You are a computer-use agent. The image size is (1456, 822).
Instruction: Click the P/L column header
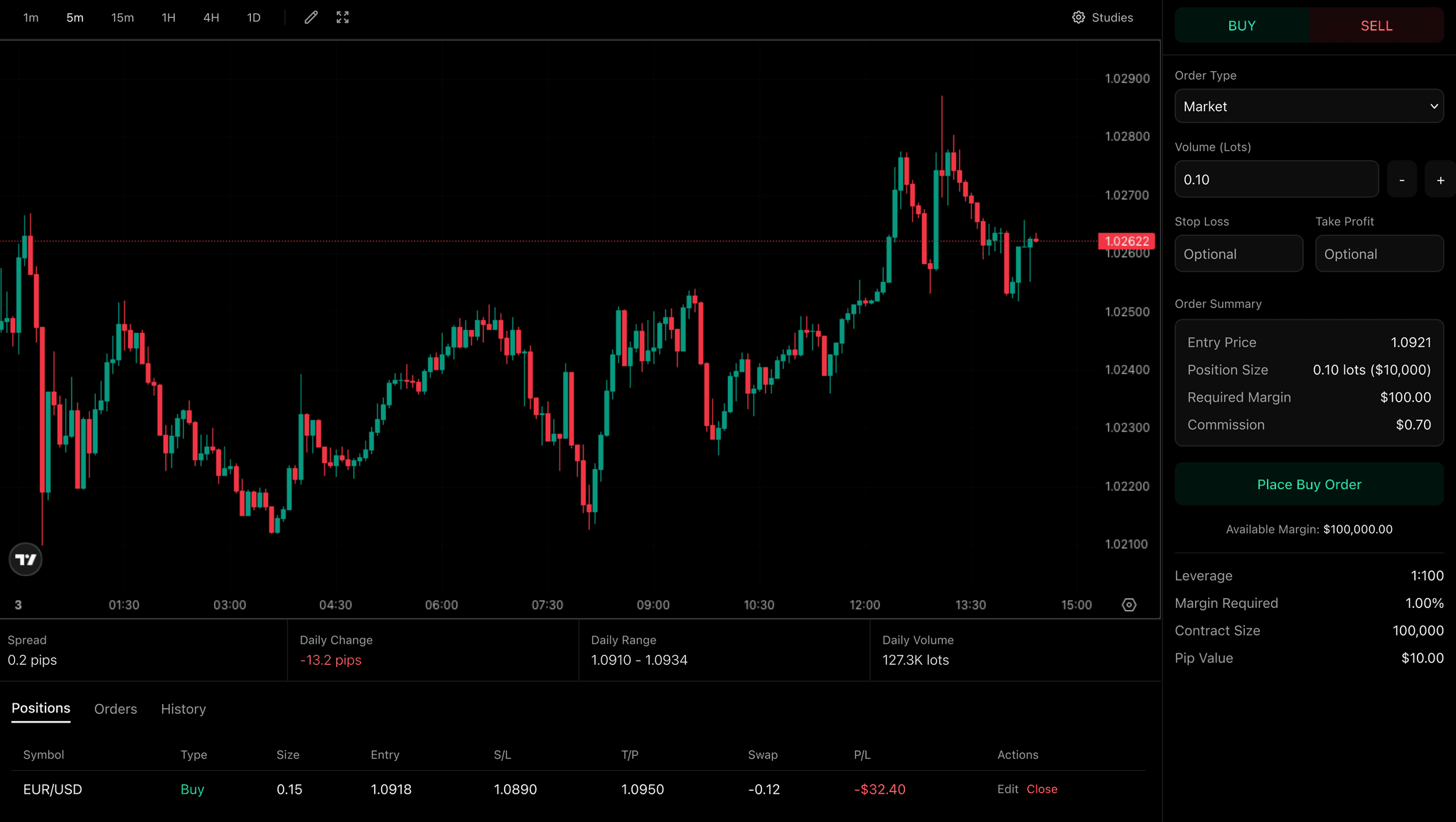click(862, 754)
